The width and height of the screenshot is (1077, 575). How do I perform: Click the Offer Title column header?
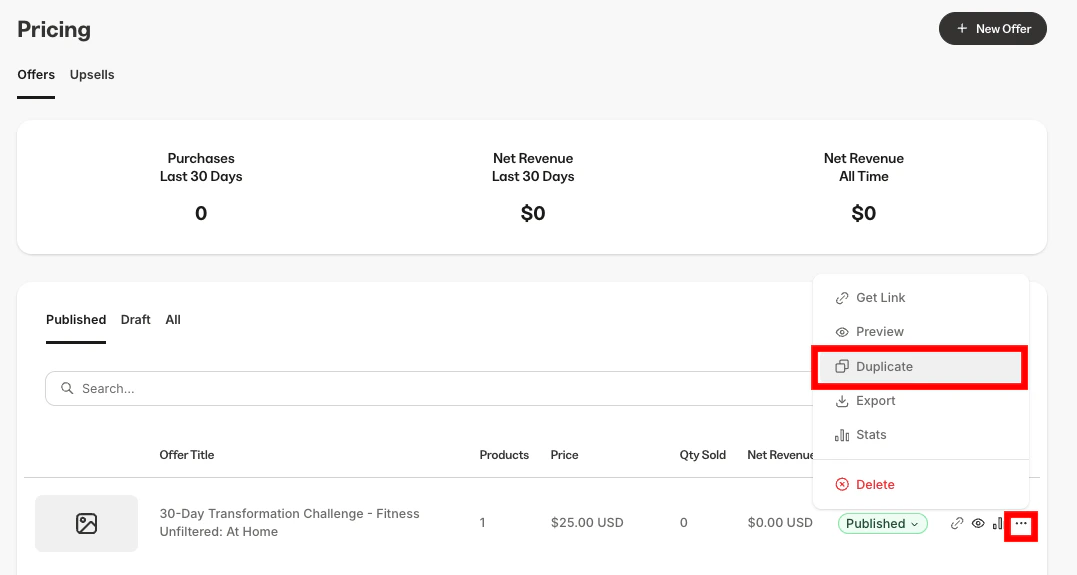pos(187,455)
